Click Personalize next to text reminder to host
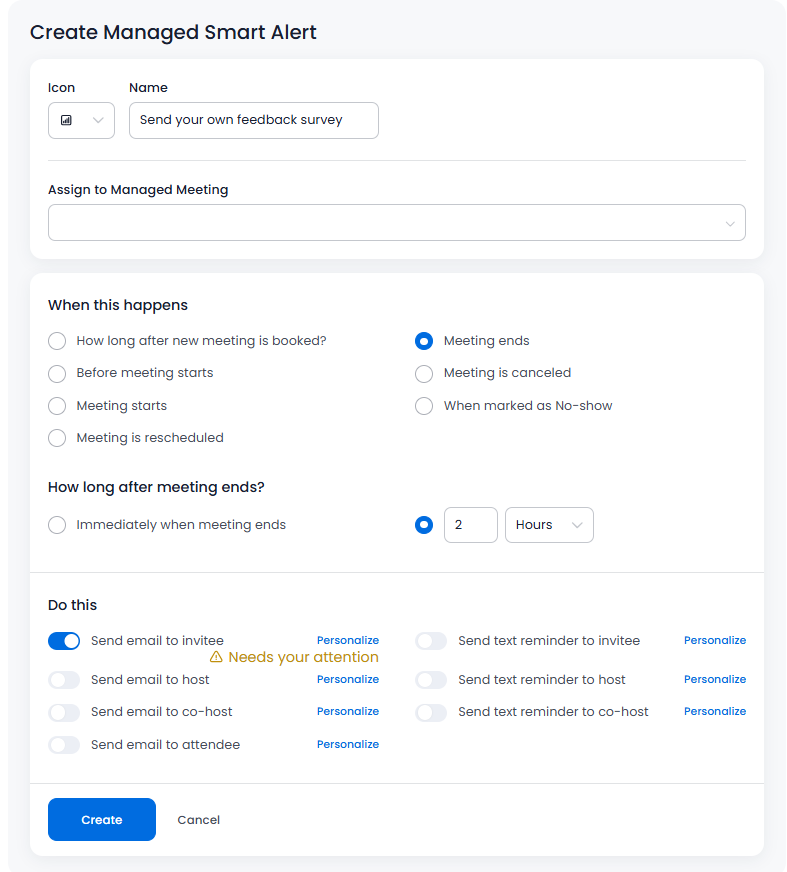This screenshot has width=787, height=872. [x=715, y=679]
